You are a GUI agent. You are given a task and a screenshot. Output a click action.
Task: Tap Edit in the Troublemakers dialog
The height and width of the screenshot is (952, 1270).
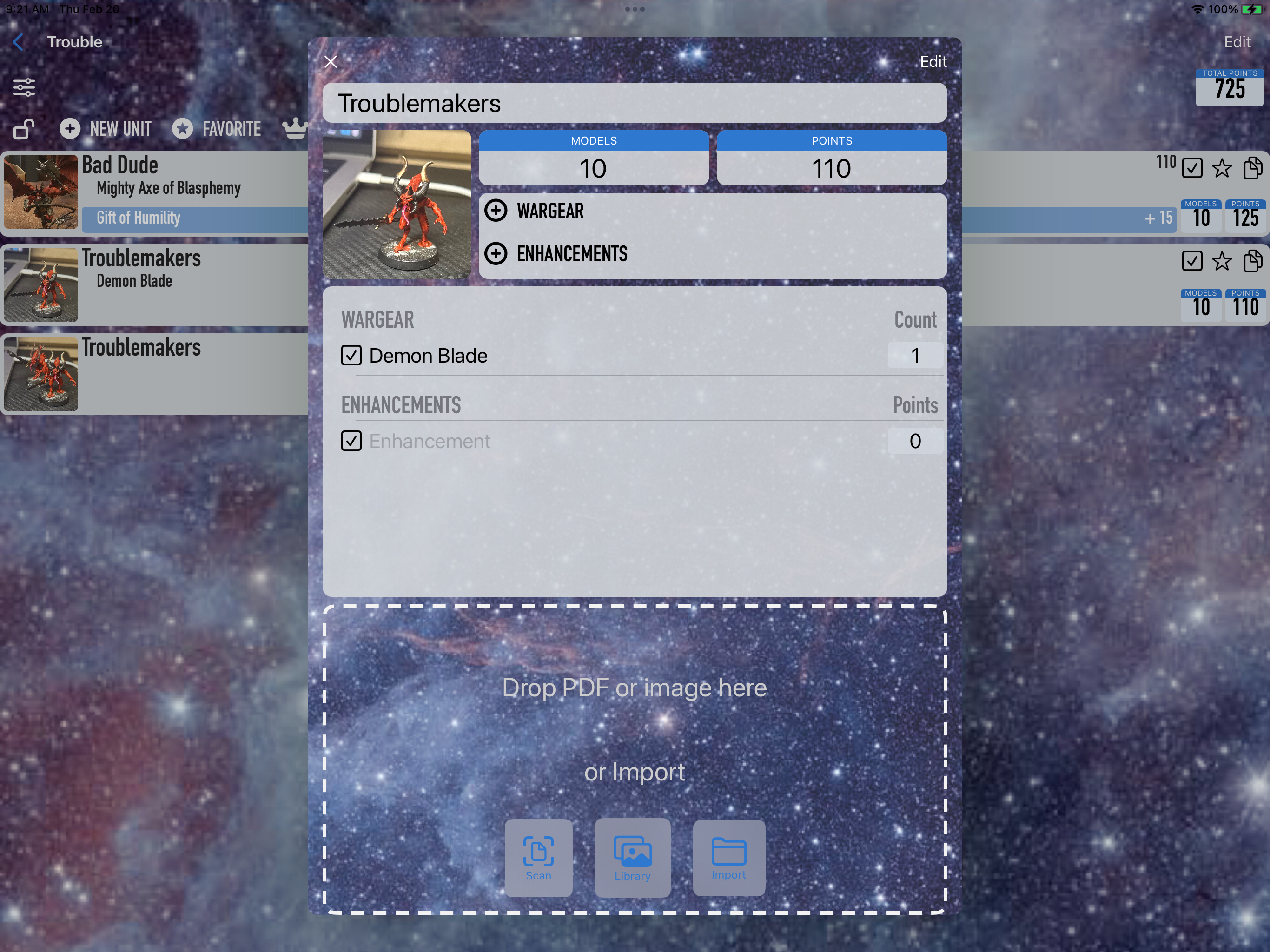coord(933,61)
